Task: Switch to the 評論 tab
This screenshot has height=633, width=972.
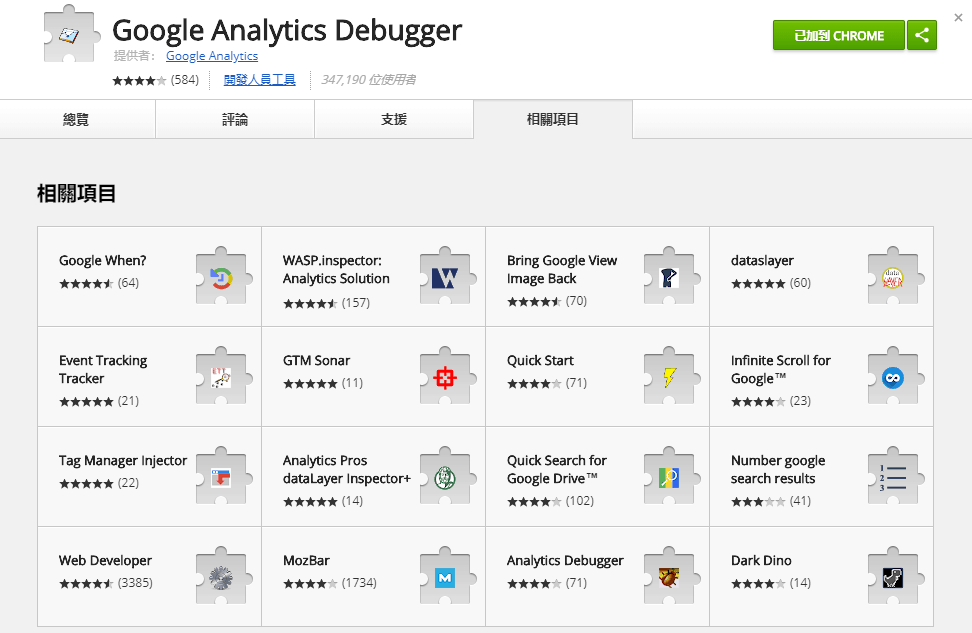Action: click(235, 119)
